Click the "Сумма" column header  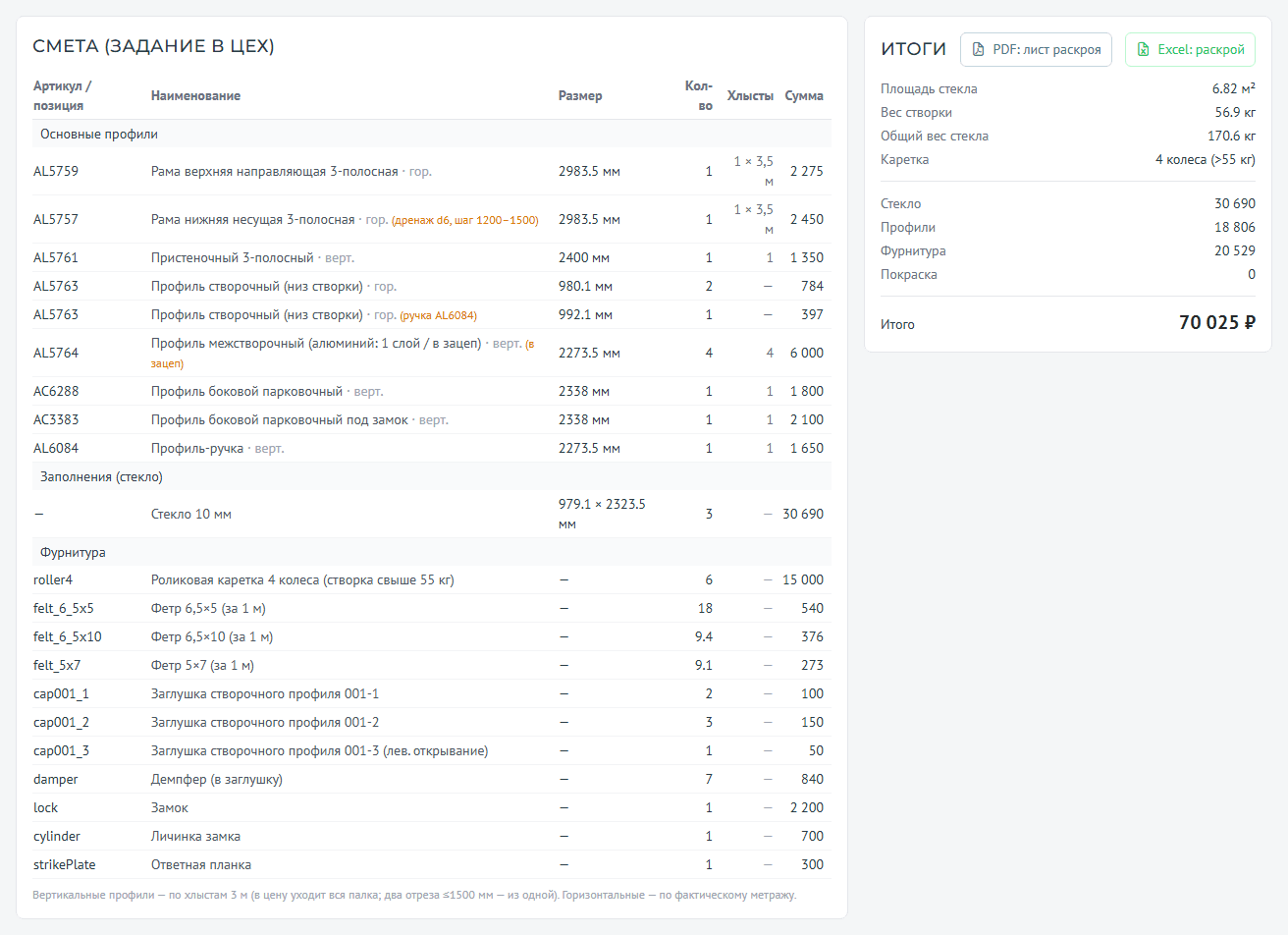click(804, 95)
